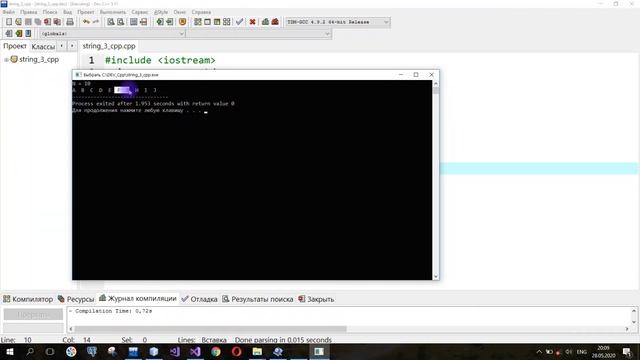Open the Справка menu
This screenshot has width=640, height=360.
point(201,12)
